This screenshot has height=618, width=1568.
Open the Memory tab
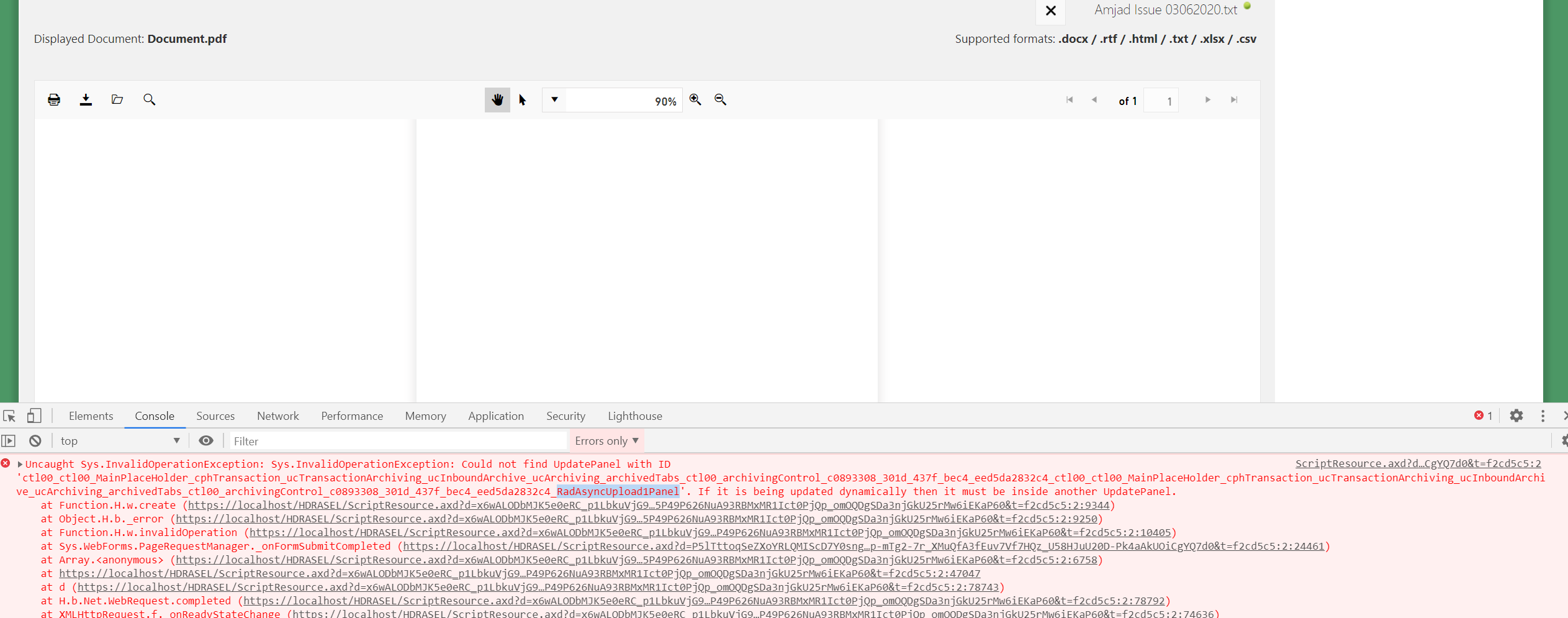click(x=426, y=416)
